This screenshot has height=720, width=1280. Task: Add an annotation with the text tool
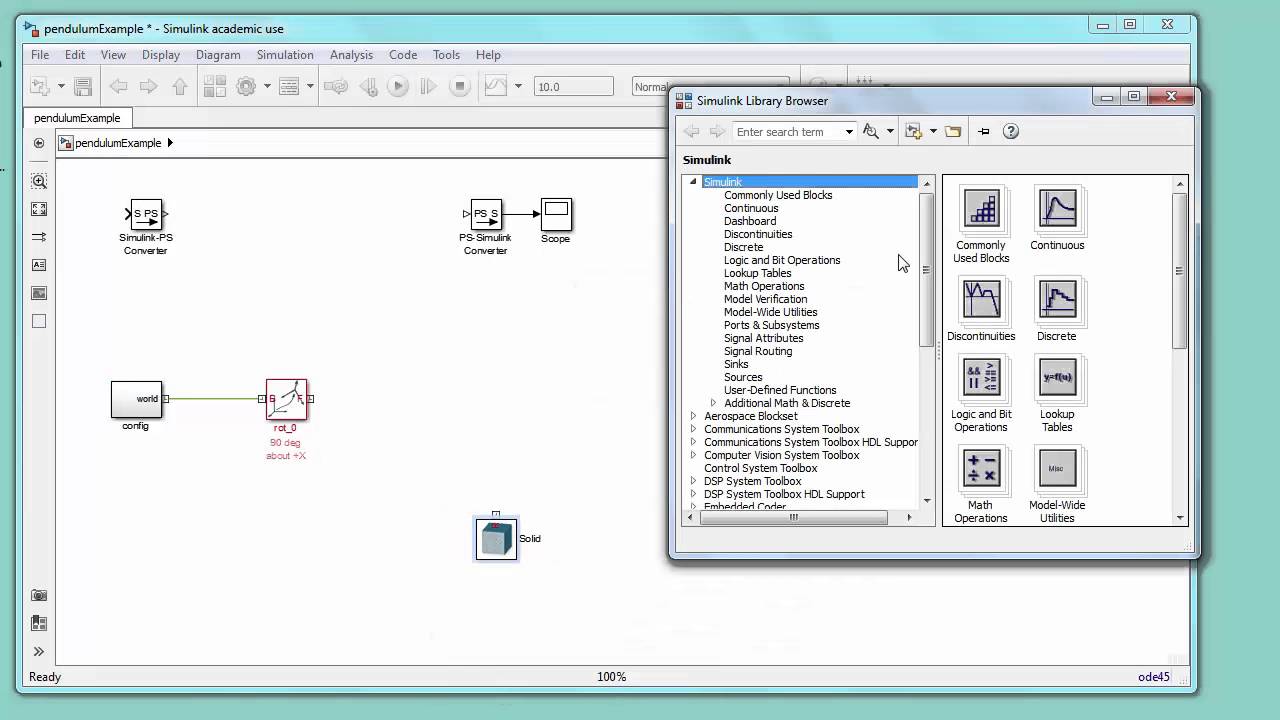(39, 265)
